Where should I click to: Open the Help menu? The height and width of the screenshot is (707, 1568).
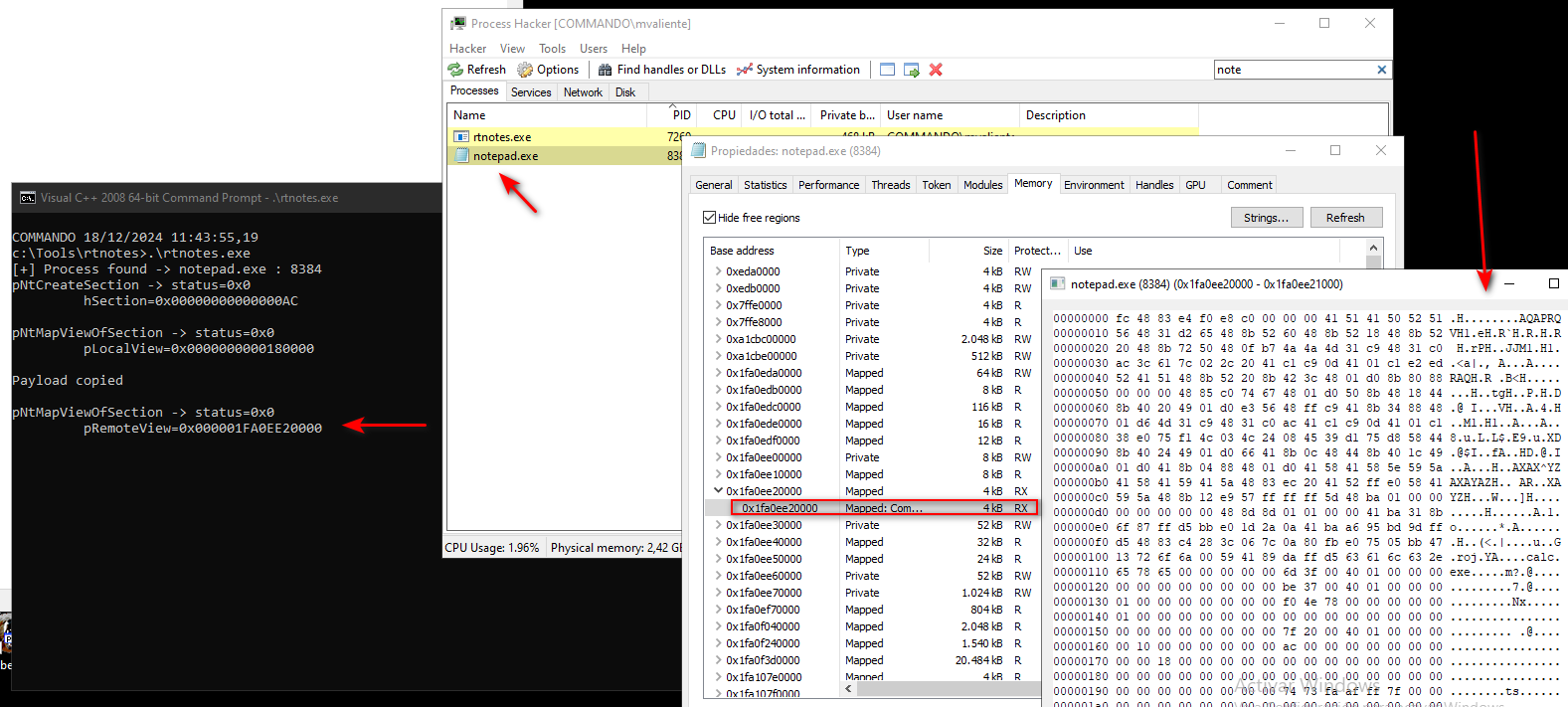point(633,49)
